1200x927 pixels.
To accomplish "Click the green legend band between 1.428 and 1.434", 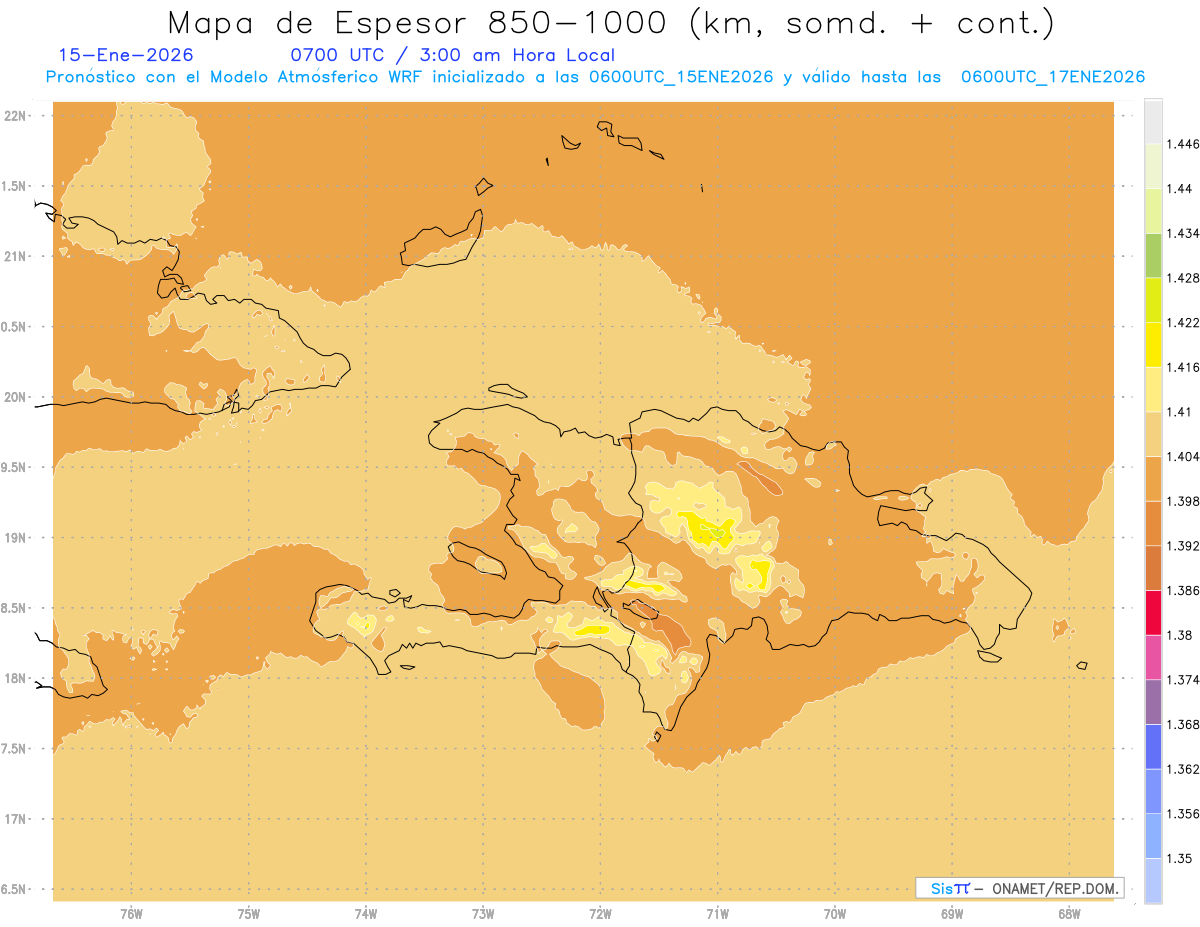I will pyautogui.click(x=1153, y=255).
